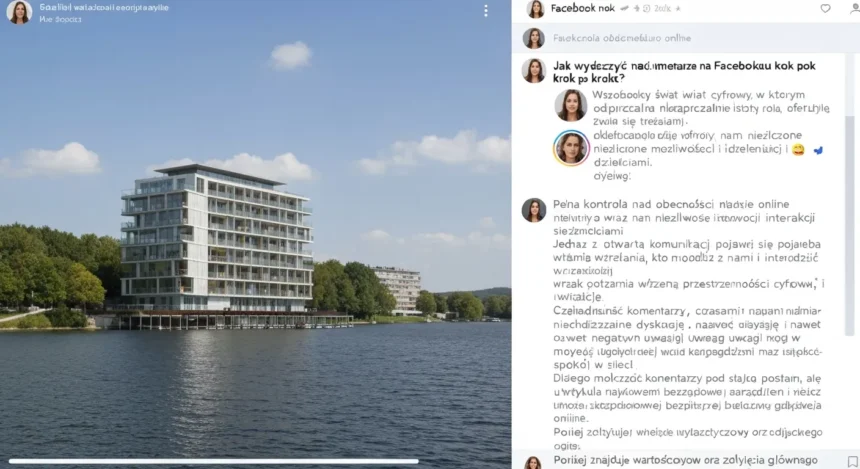Click the blue like reaction icon

[x=818, y=150]
